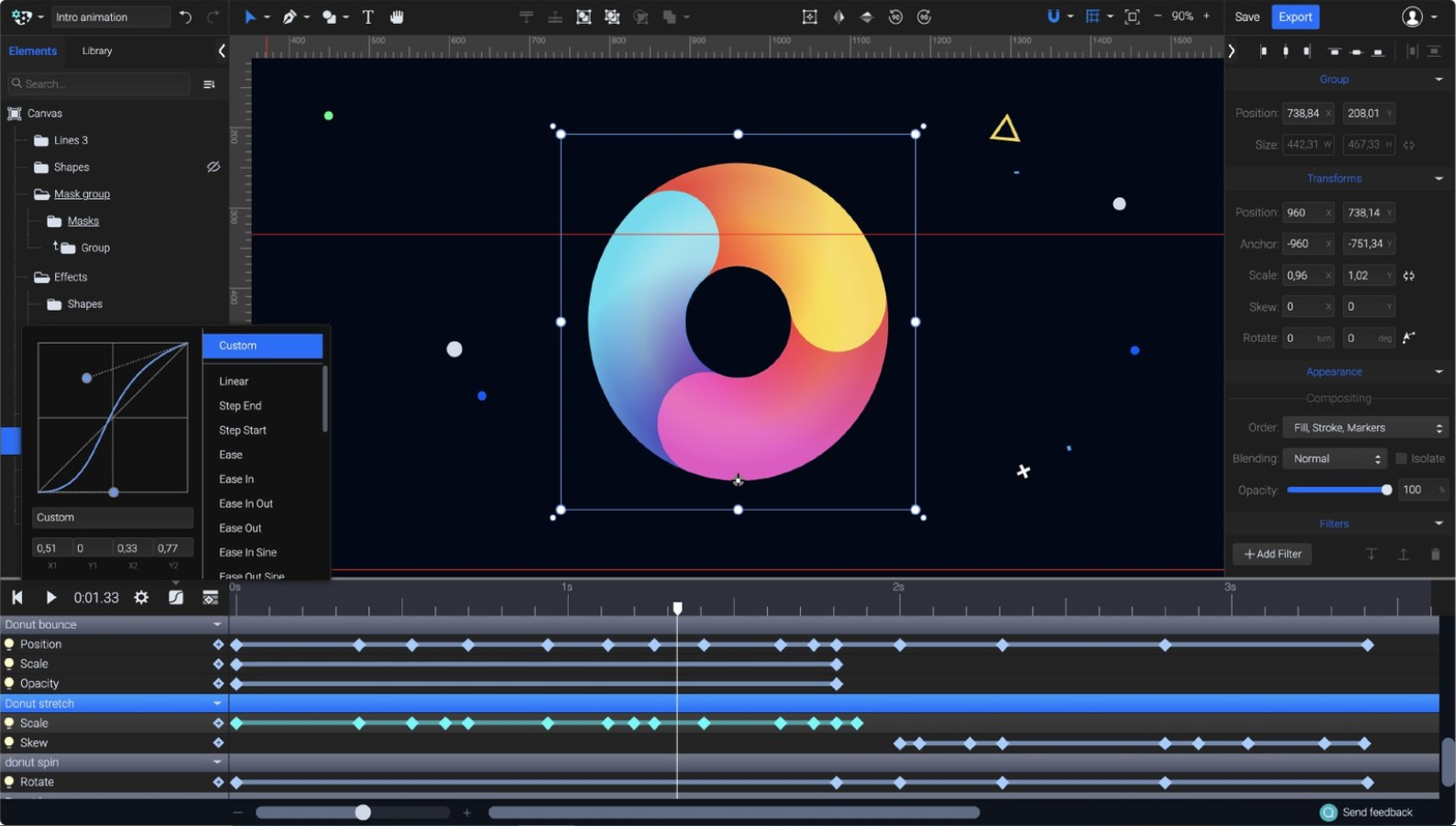Image resolution: width=1456 pixels, height=826 pixels.
Task: Choose Ease In Out easing option
Action: point(246,504)
